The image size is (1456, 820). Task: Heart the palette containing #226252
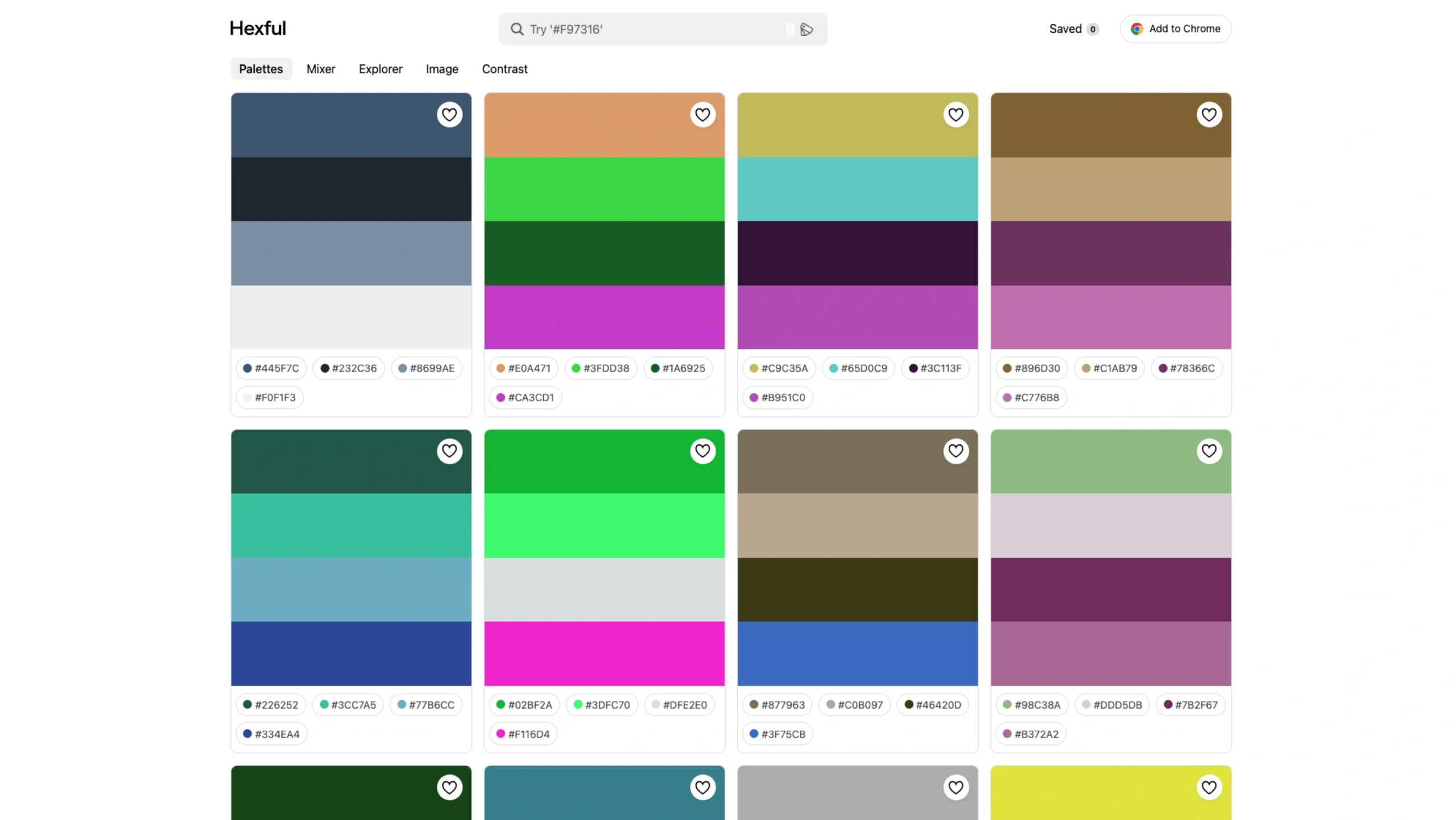point(449,451)
